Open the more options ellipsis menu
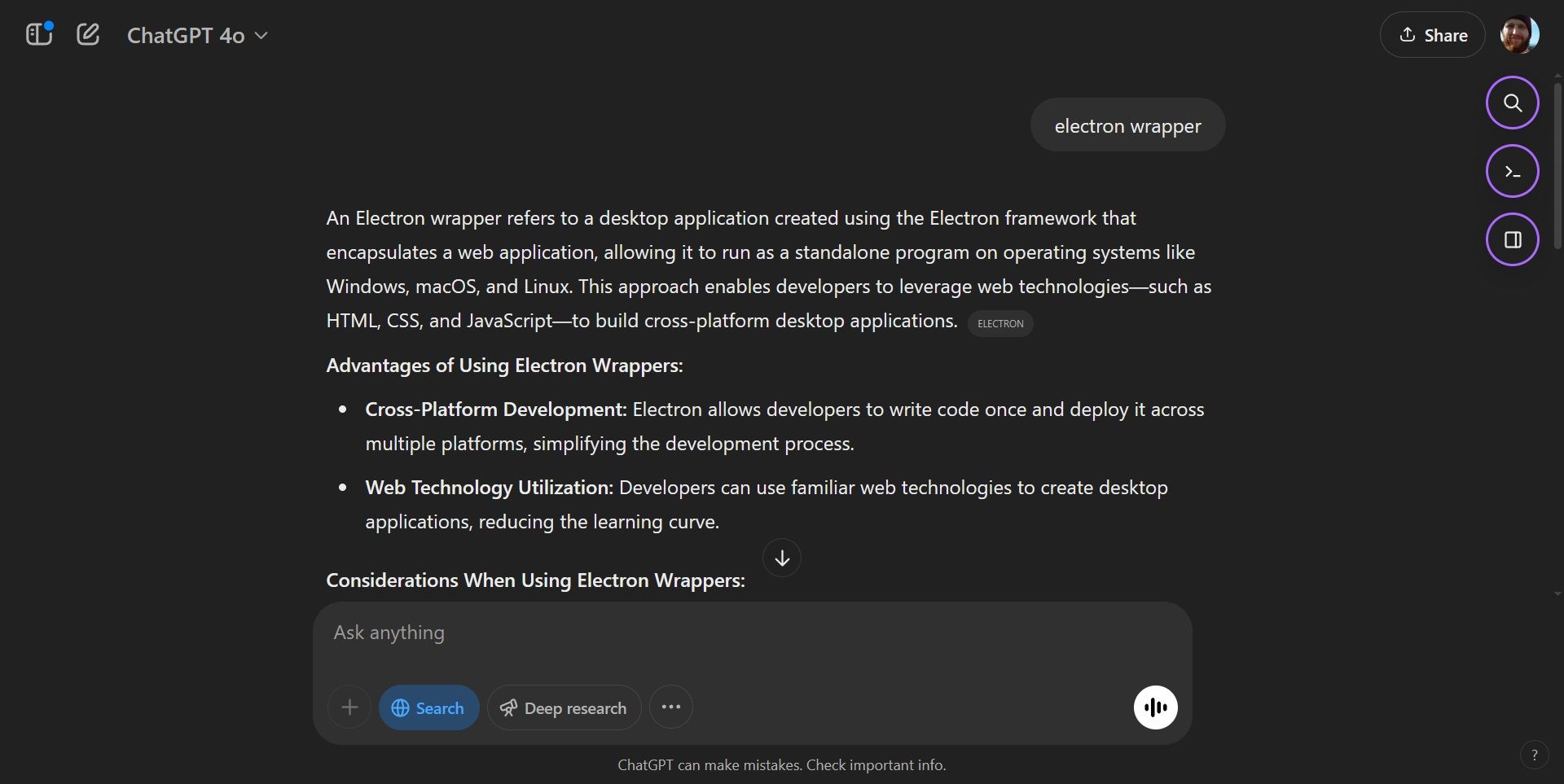The height and width of the screenshot is (784, 1564). 670,707
